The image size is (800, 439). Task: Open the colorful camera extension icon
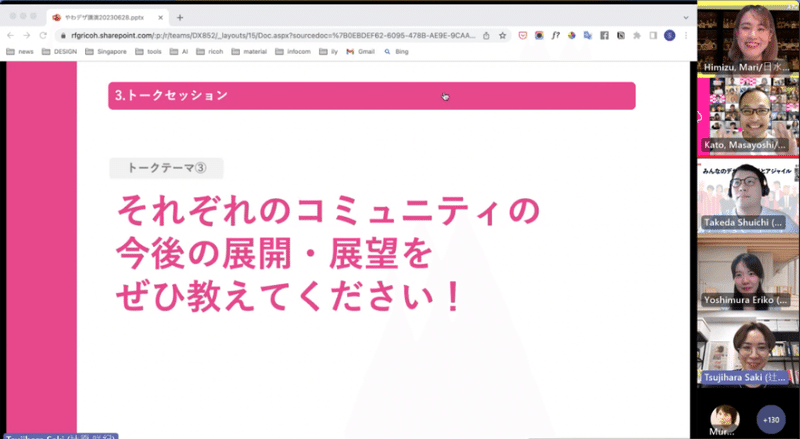click(x=539, y=35)
